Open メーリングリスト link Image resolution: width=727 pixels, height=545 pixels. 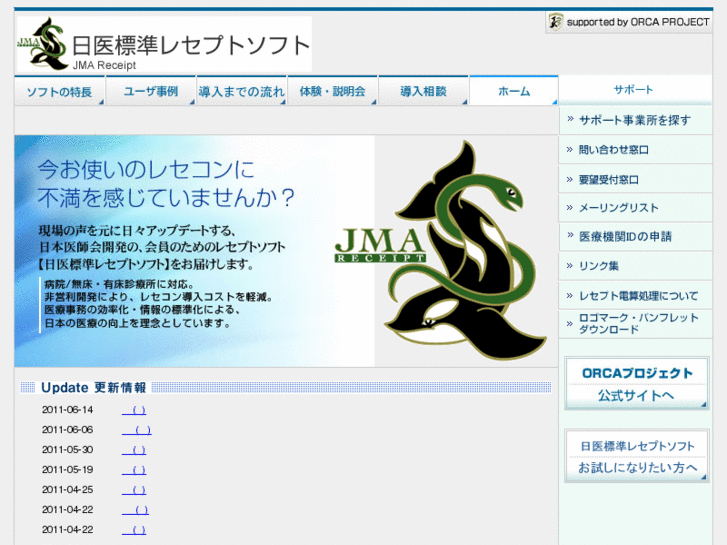(x=635, y=208)
